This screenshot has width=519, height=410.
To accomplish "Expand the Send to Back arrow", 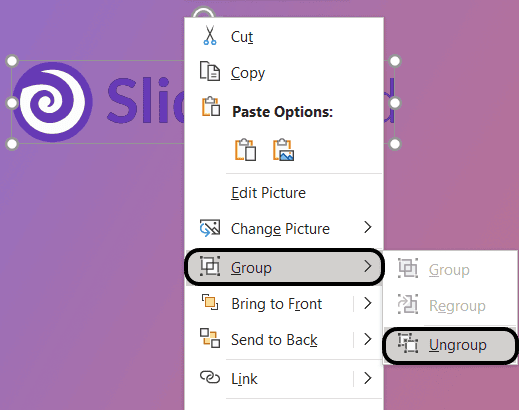I will click(x=368, y=339).
